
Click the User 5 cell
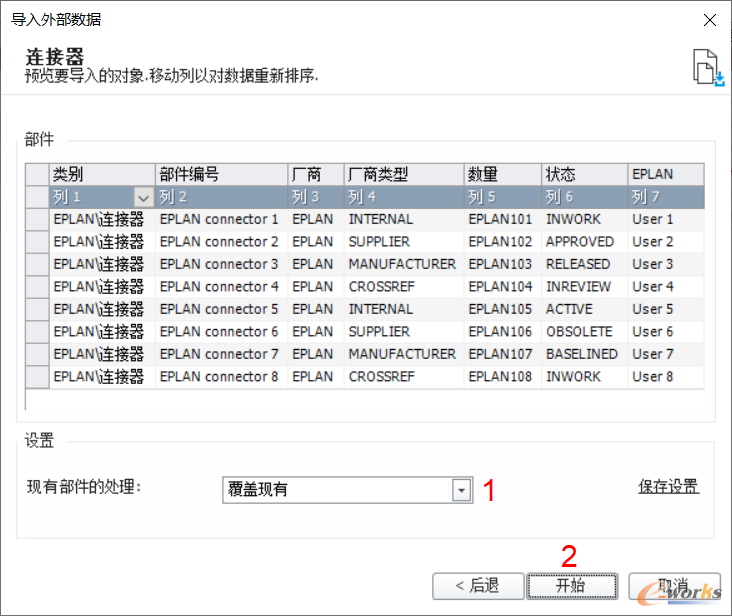click(666, 309)
